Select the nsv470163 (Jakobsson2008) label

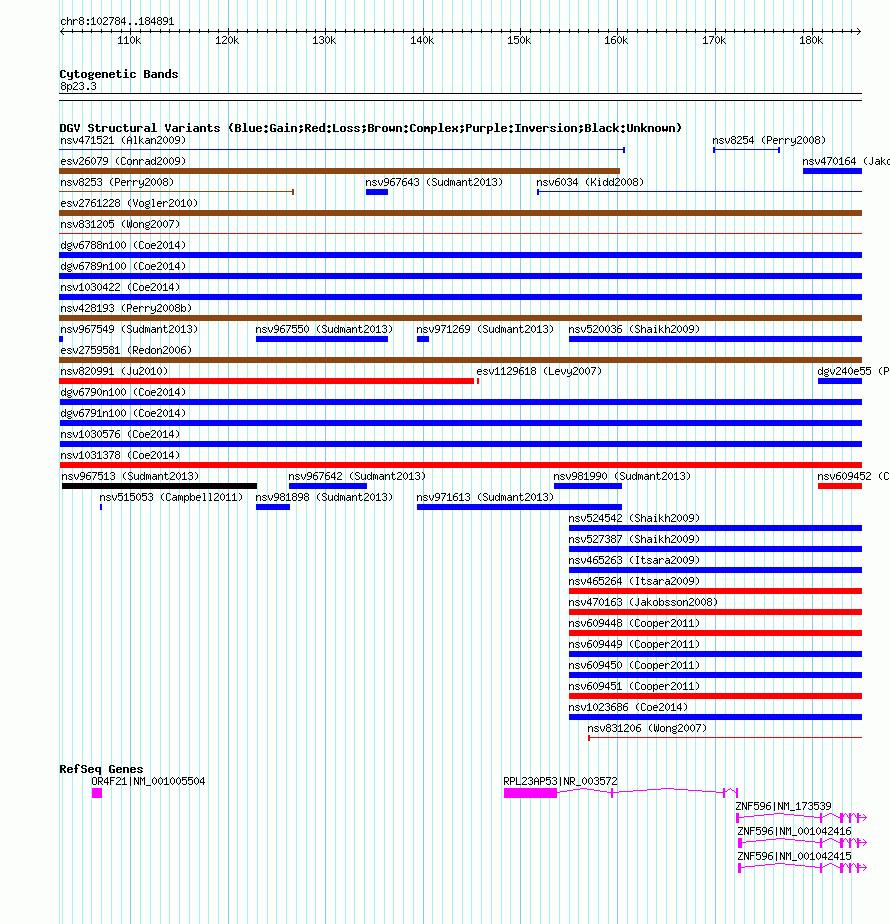point(643,602)
